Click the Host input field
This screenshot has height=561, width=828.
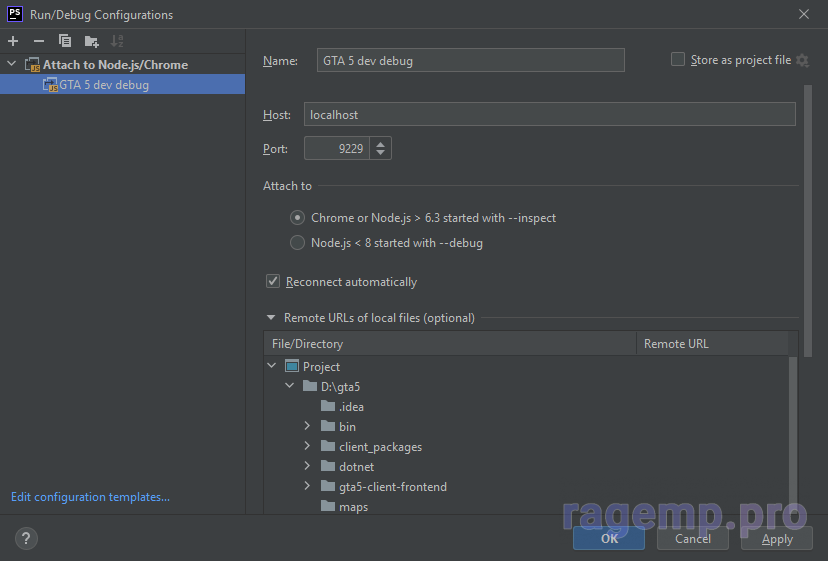pyautogui.click(x=550, y=115)
